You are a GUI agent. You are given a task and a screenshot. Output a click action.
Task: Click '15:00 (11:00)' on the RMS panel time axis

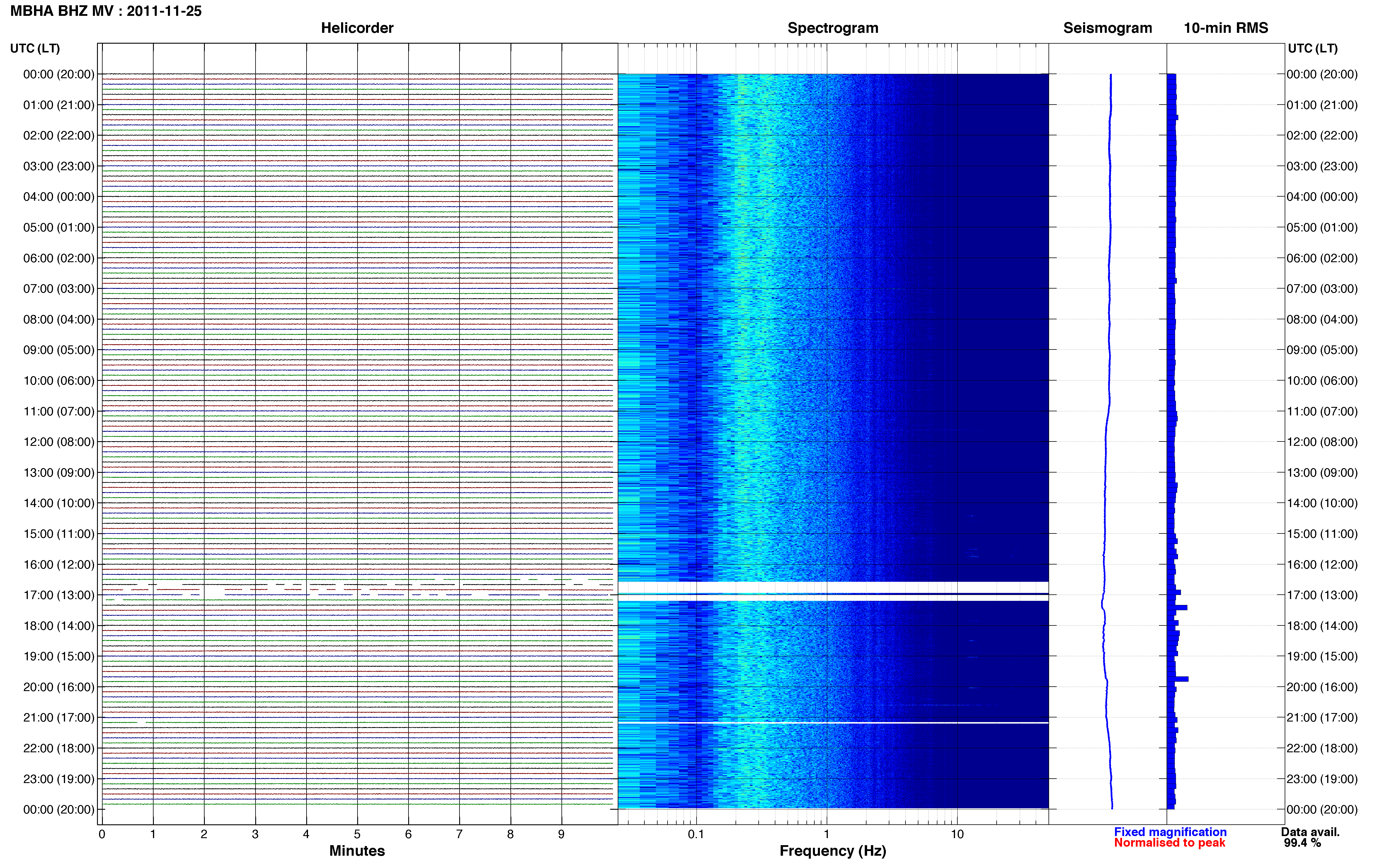(1322, 534)
